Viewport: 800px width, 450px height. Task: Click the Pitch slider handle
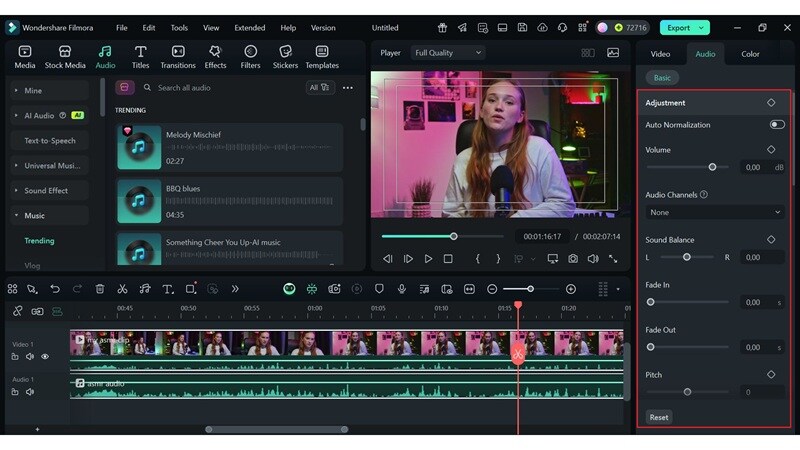687,392
